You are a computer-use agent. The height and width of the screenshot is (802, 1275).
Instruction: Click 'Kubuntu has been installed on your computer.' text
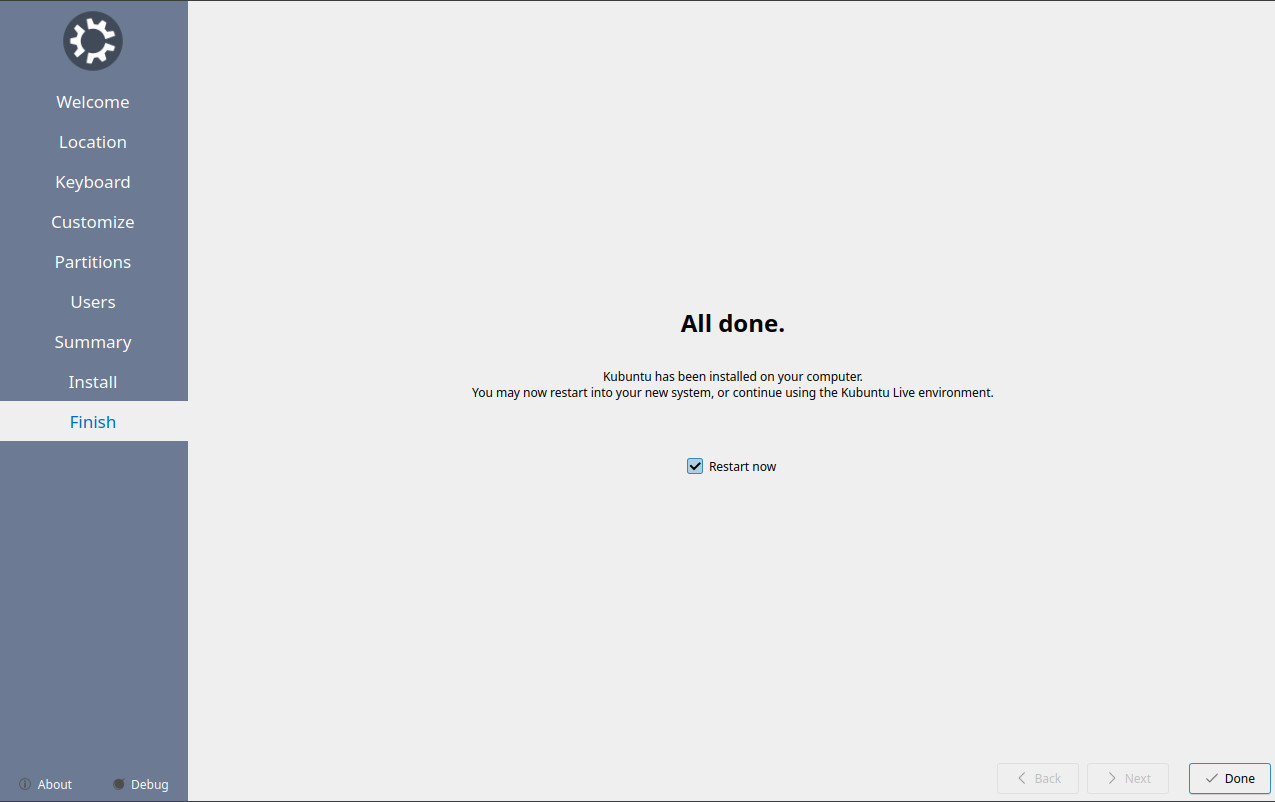[733, 377]
